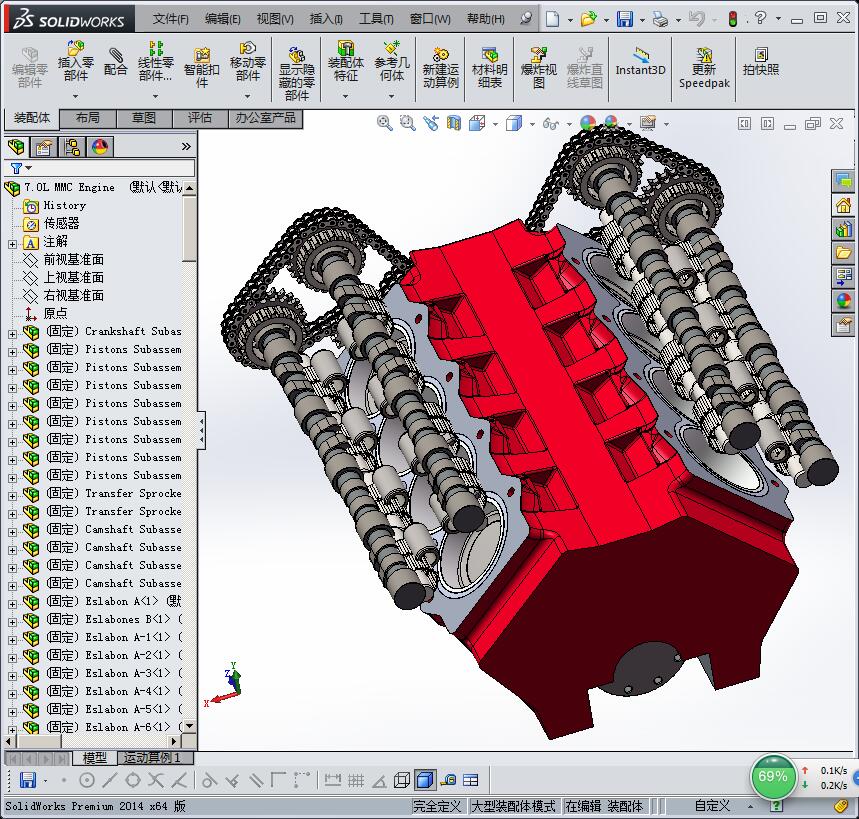The height and width of the screenshot is (819, 859).
Task: Click the 69% green circle indicator
Action: (x=772, y=776)
